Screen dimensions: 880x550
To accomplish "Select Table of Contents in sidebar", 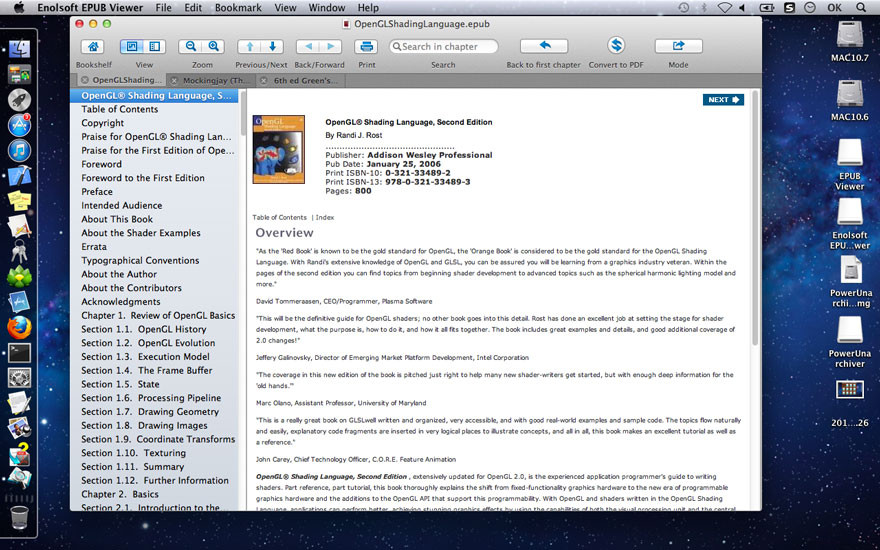I will point(154,109).
